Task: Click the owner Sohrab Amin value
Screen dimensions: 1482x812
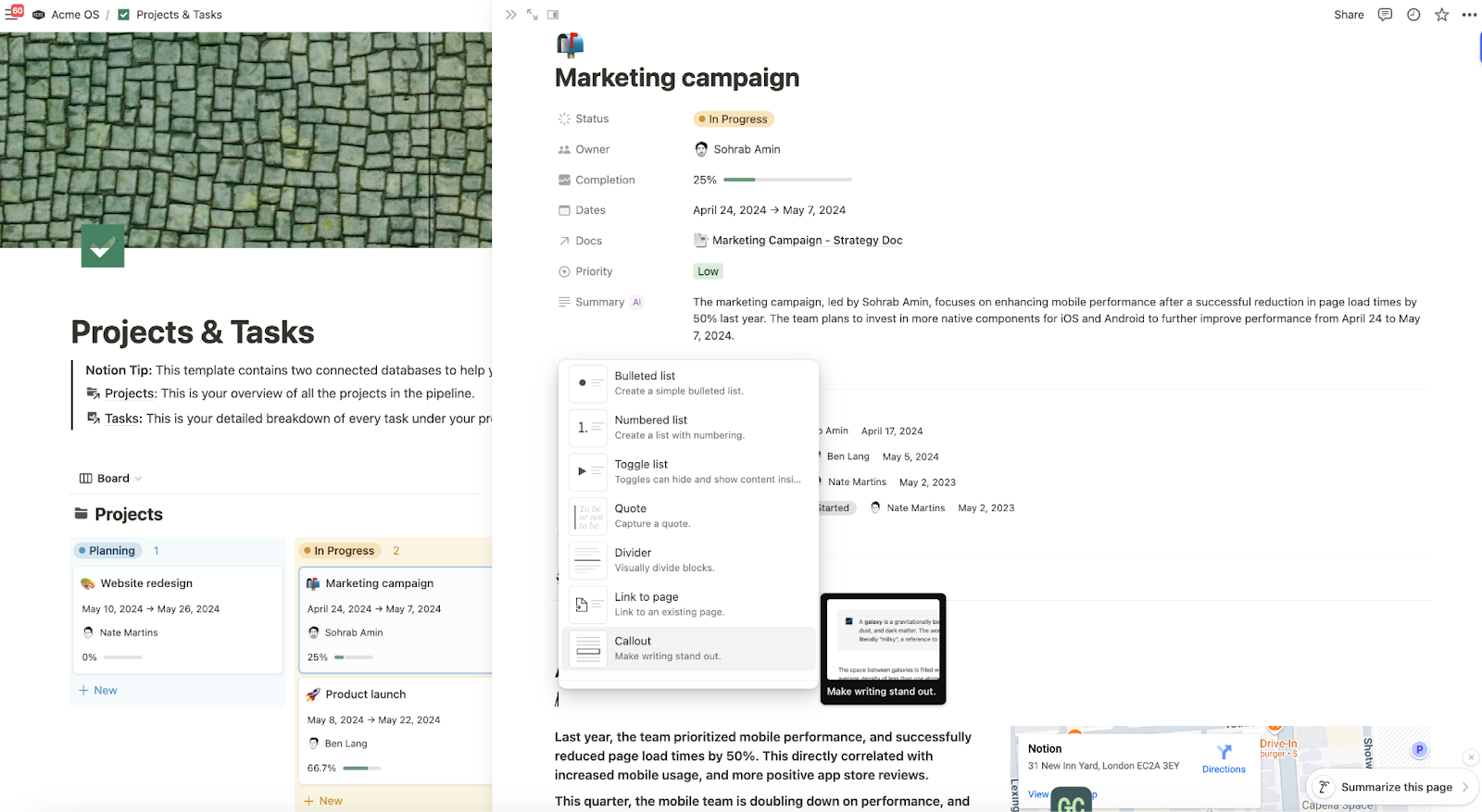Action: tap(737, 149)
